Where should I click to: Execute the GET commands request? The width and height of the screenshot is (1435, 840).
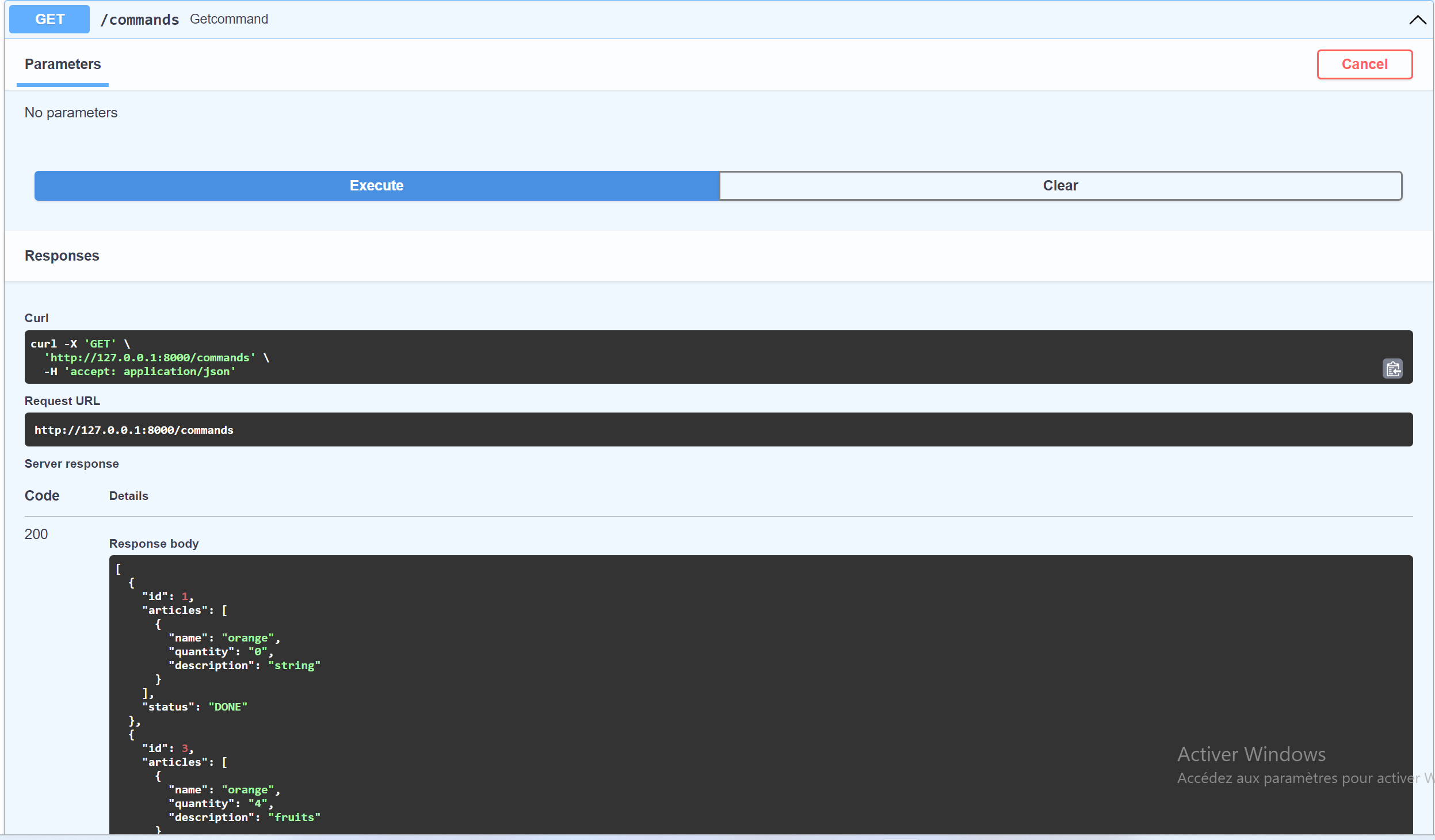376,185
